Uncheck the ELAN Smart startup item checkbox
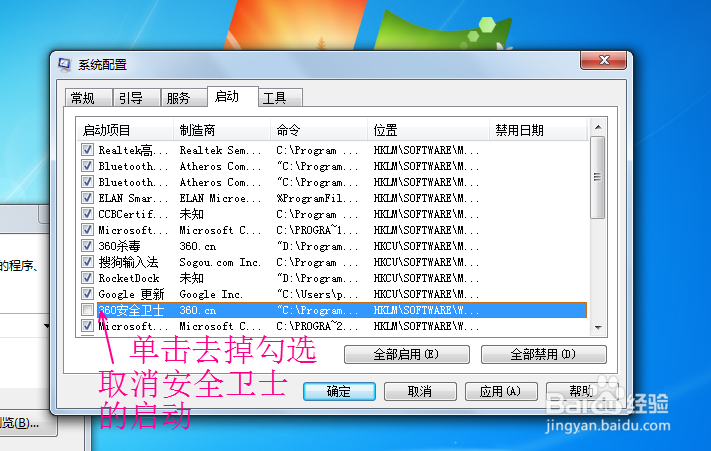Image resolution: width=711 pixels, height=451 pixels. click(87, 198)
